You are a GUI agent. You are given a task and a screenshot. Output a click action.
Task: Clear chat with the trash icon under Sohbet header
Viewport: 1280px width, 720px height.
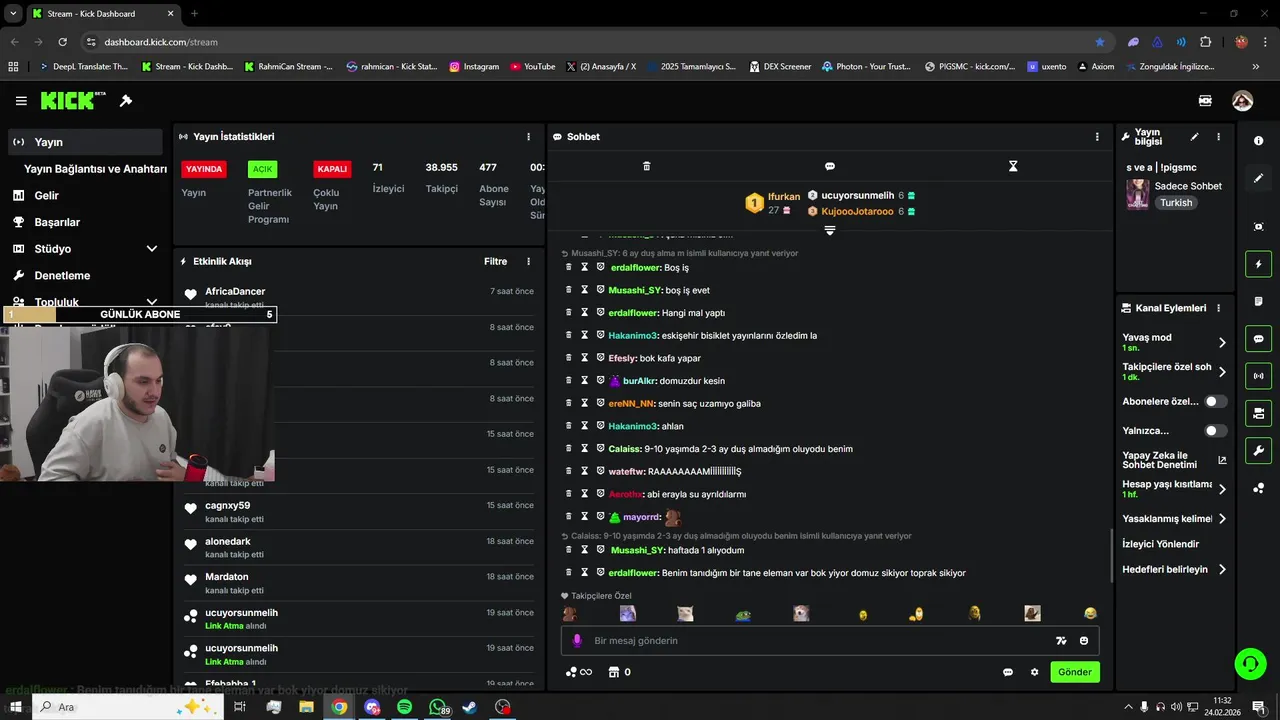coord(646,166)
